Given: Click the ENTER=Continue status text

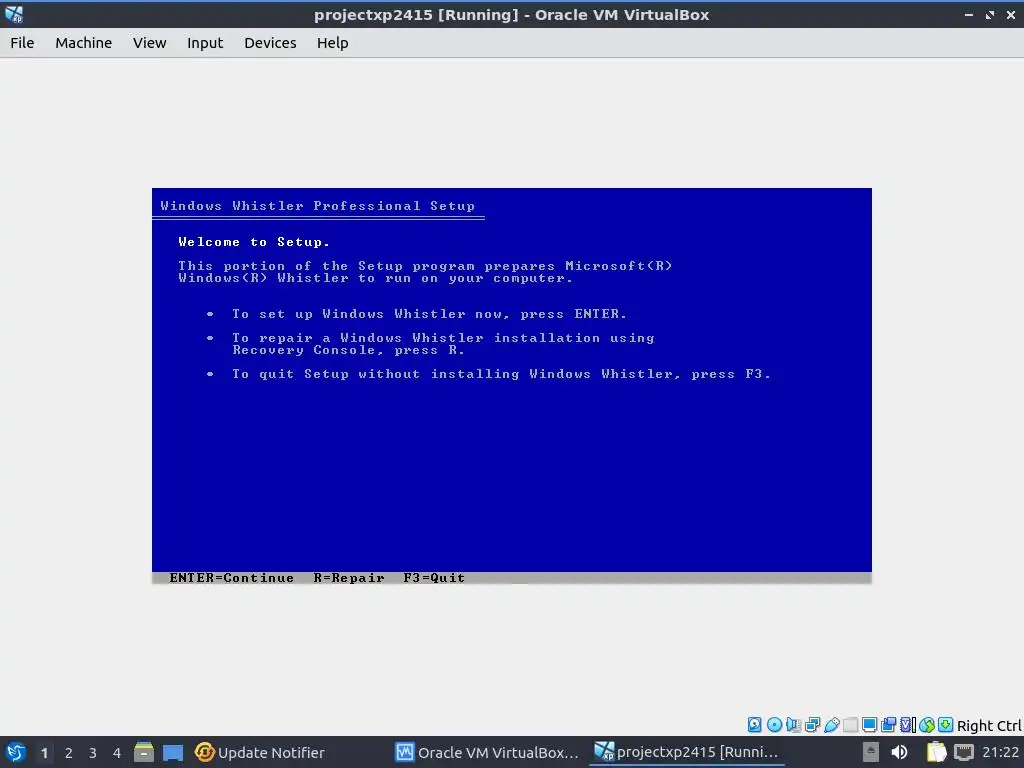Looking at the screenshot, I should click(231, 578).
